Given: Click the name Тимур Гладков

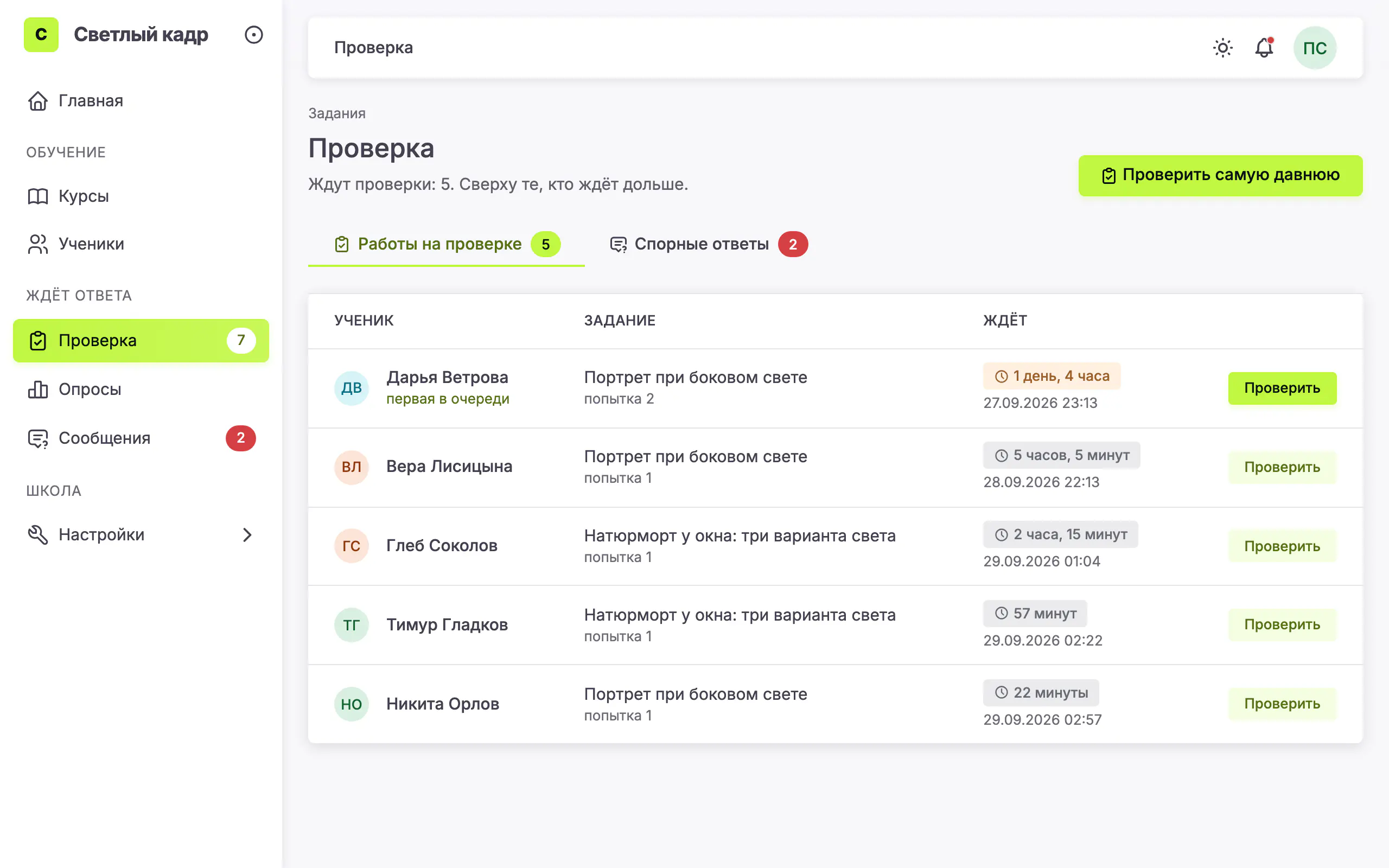Looking at the screenshot, I should click(447, 625).
